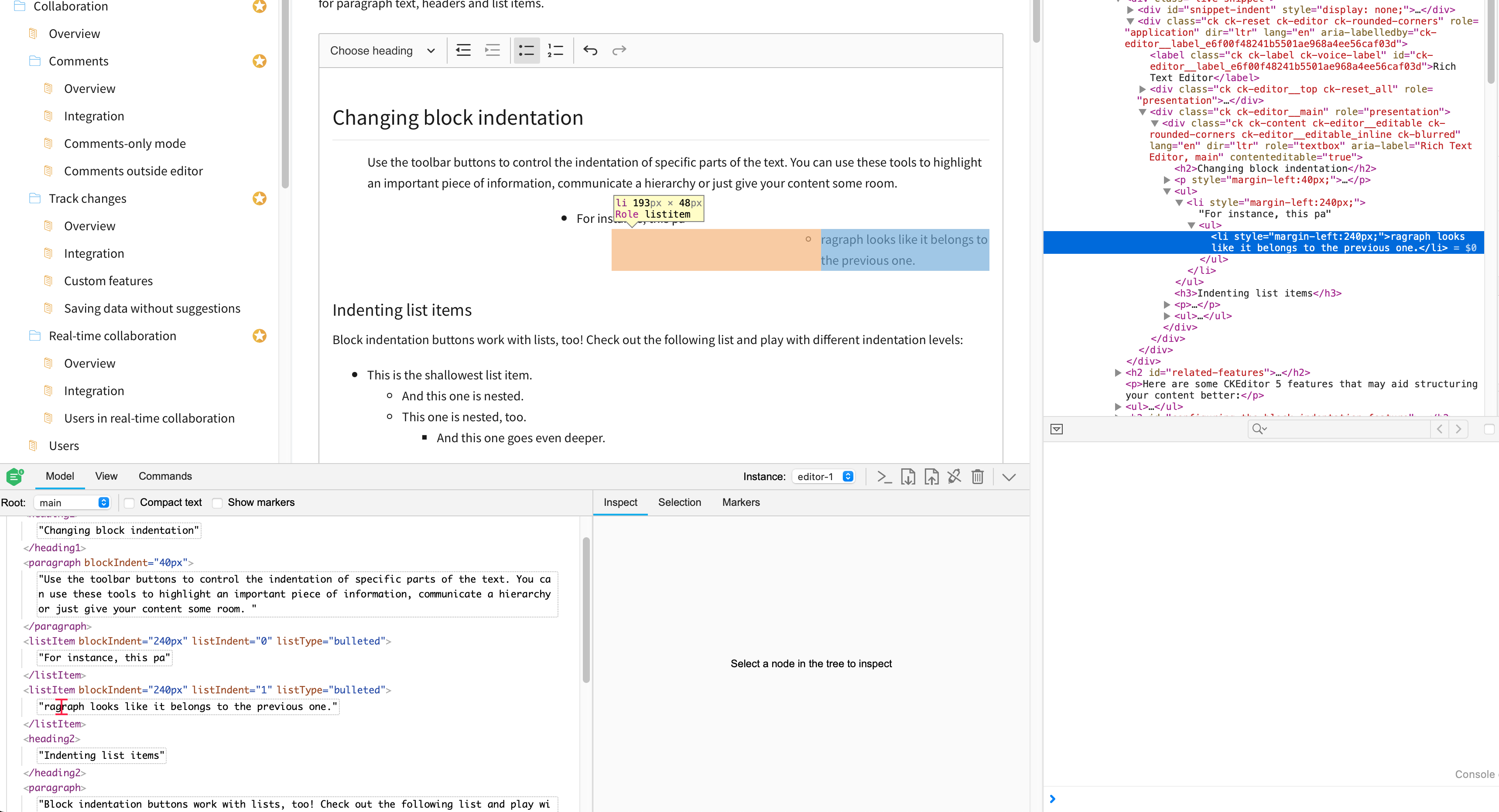This screenshot has width=1499, height=812.
Task: Click the redo icon in the editor toolbar
Action: (619, 51)
